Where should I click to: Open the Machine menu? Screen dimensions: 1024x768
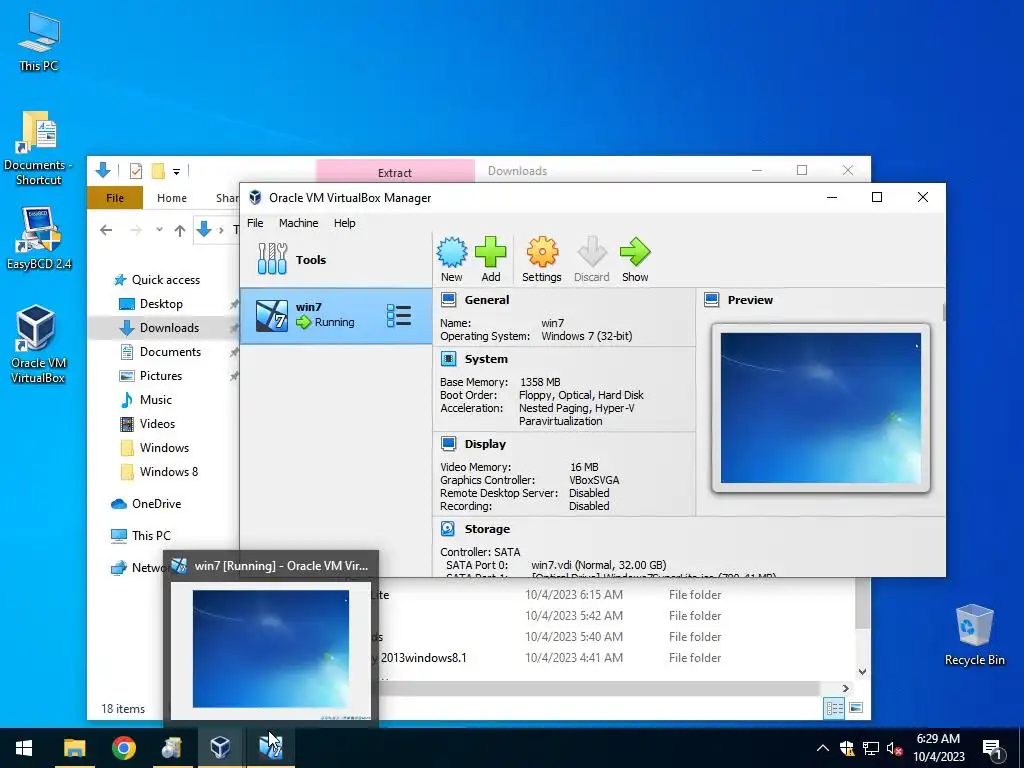(298, 223)
